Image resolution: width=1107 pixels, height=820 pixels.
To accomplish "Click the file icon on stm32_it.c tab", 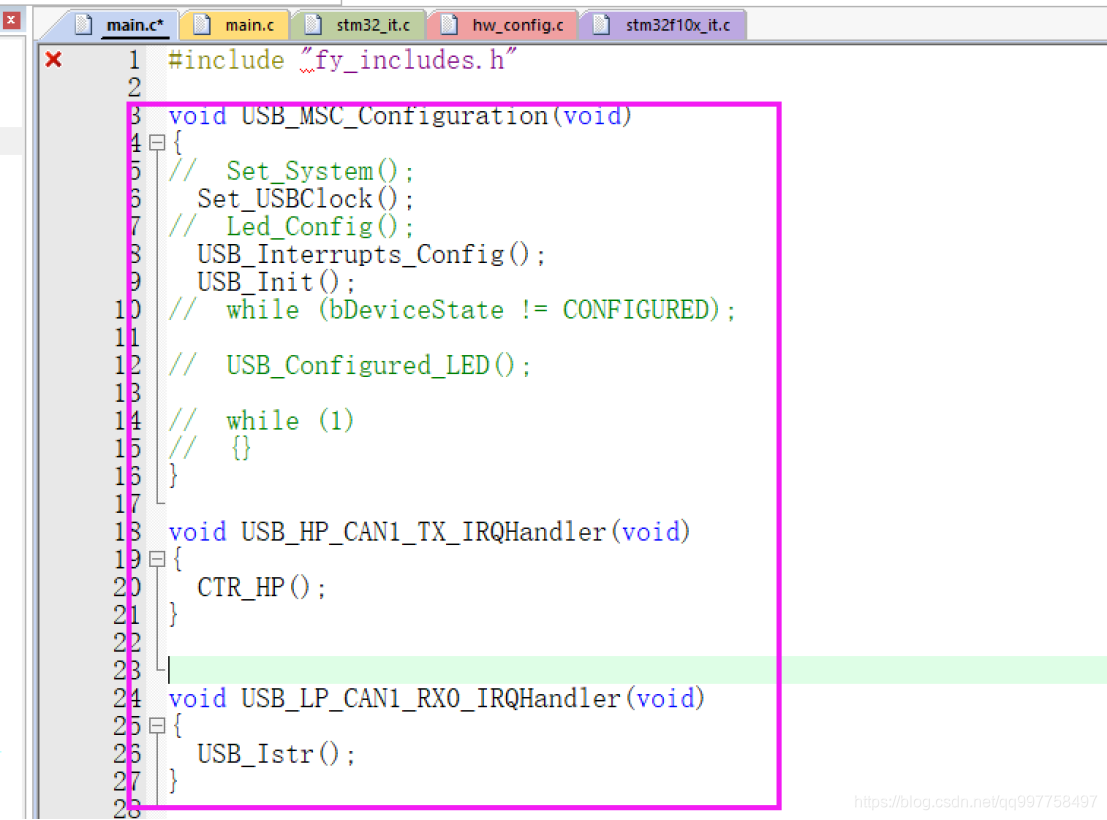I will point(313,25).
